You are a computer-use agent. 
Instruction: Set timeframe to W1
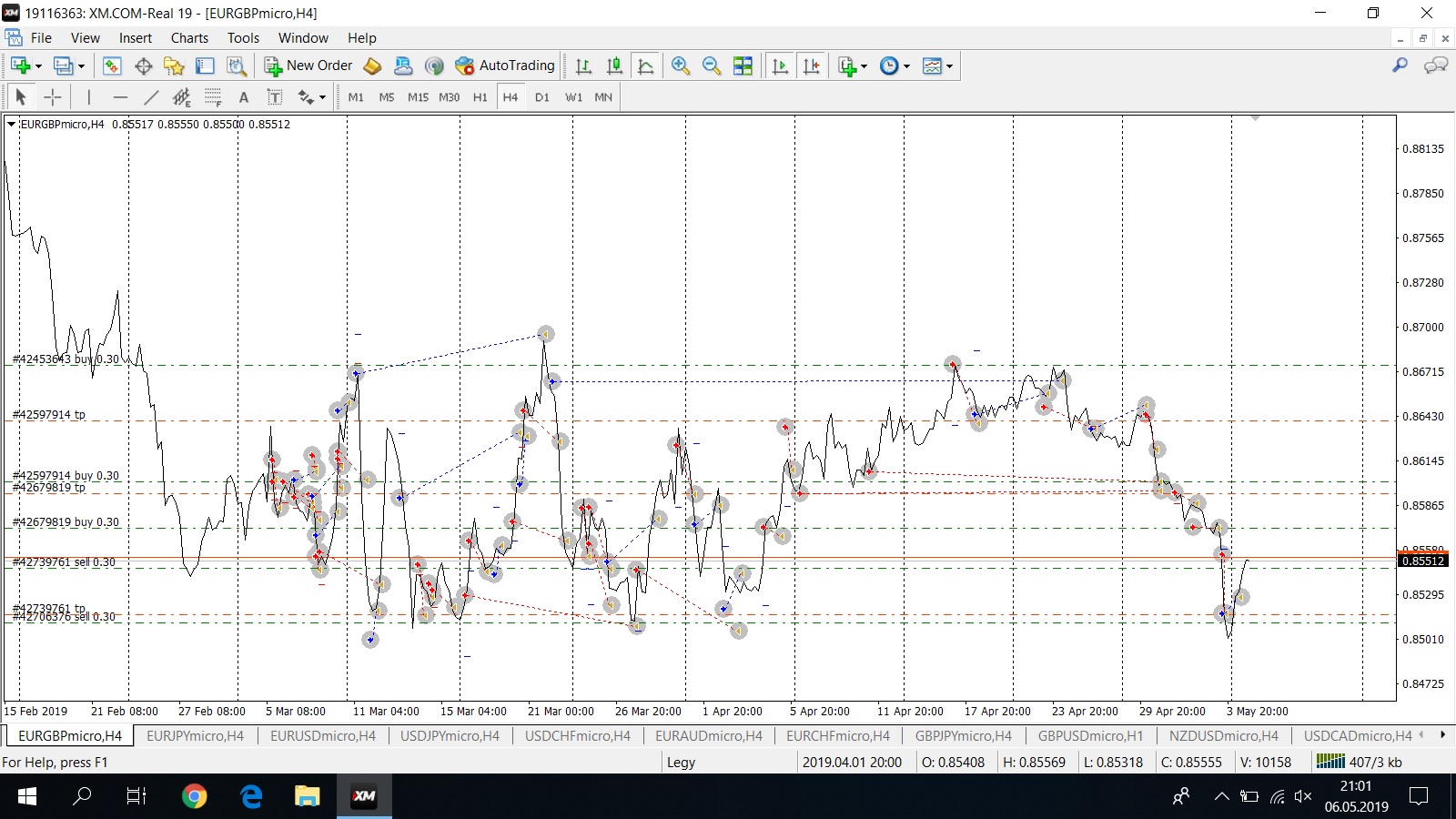click(x=573, y=96)
